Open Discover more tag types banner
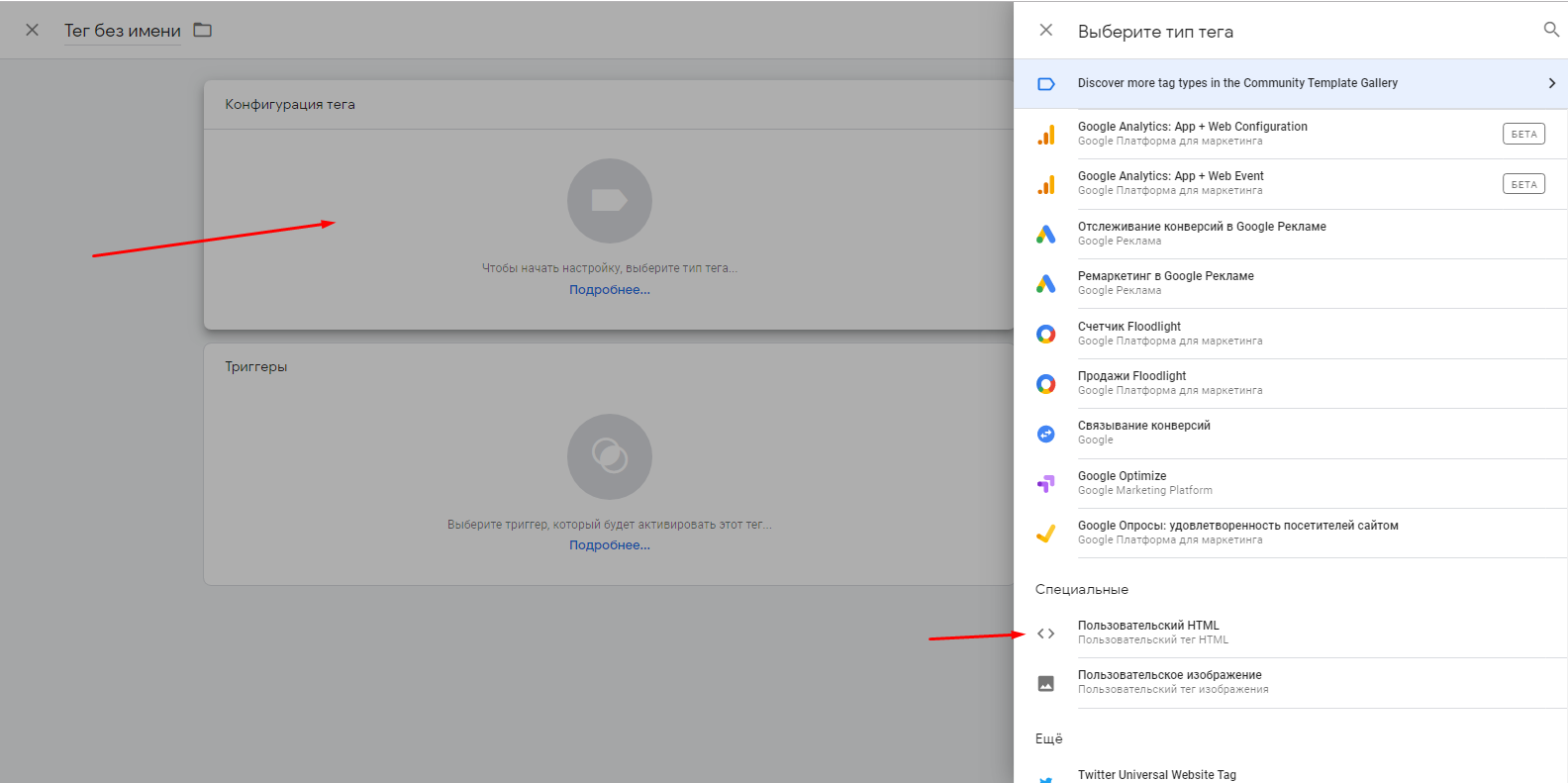The height and width of the screenshot is (783, 1568). [x=1237, y=83]
